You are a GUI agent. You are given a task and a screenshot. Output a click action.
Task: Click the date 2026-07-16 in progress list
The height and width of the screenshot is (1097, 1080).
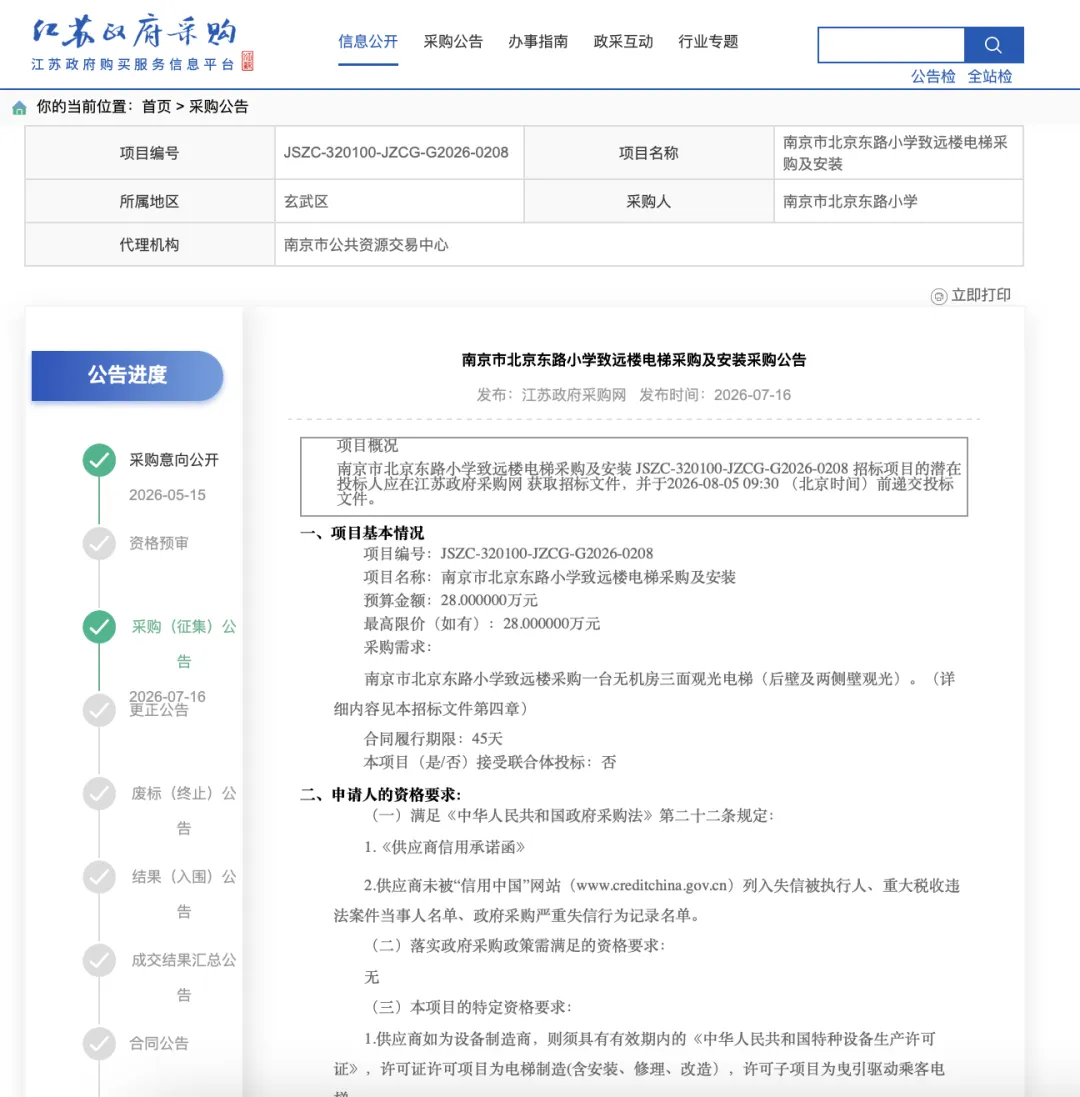tap(167, 696)
